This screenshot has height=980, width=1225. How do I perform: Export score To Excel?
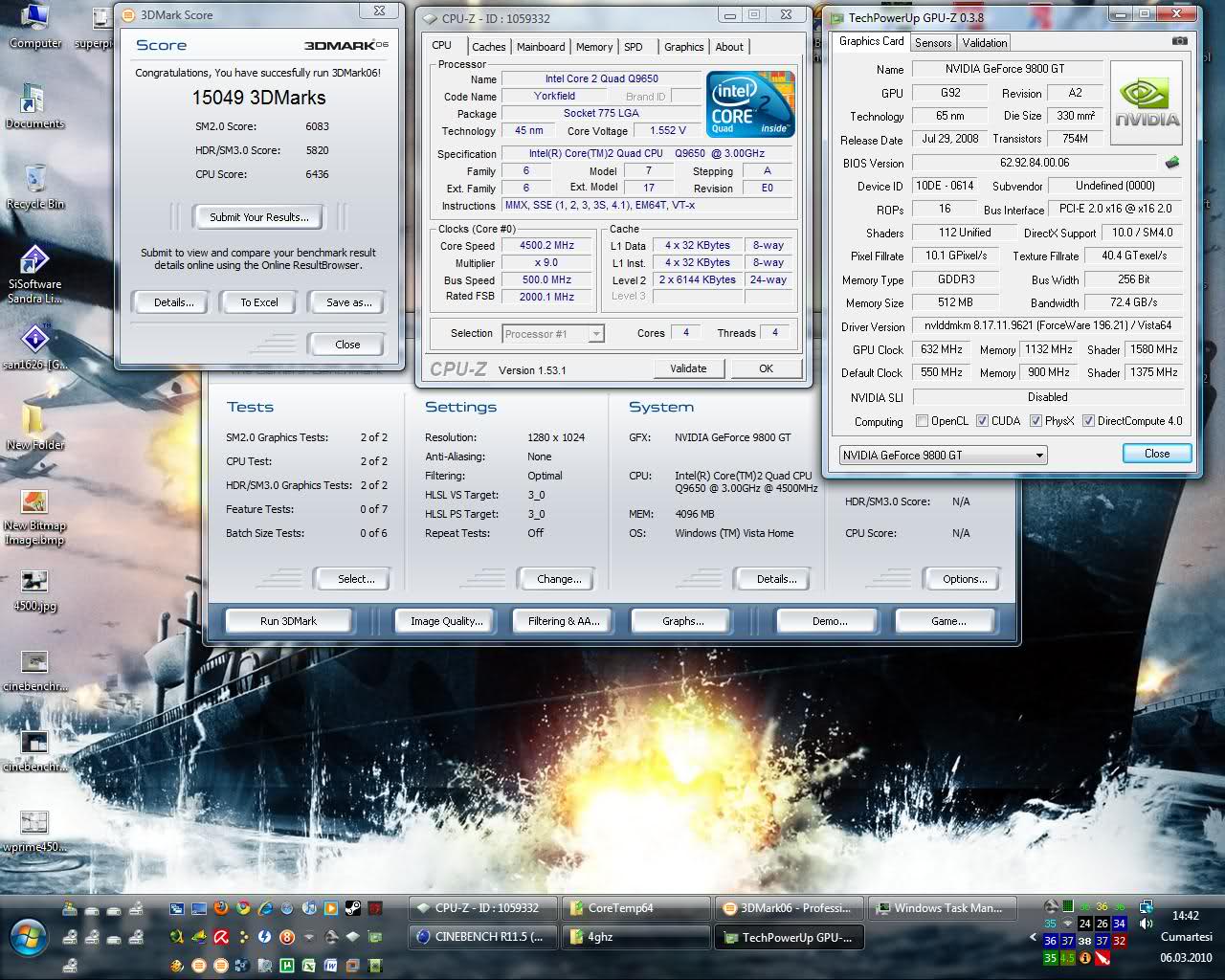coord(259,302)
